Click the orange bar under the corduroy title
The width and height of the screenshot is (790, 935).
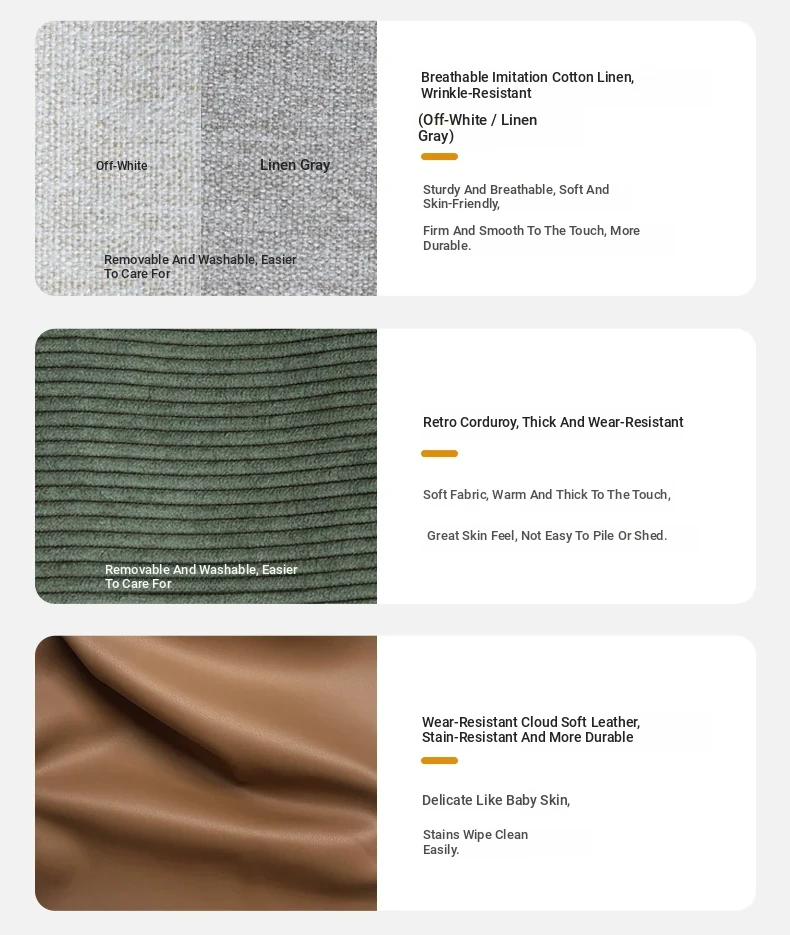coord(439,454)
